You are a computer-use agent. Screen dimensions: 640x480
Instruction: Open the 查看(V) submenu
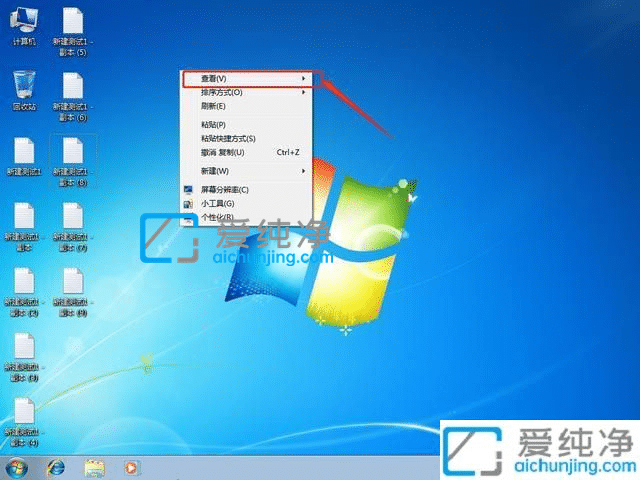click(247, 78)
